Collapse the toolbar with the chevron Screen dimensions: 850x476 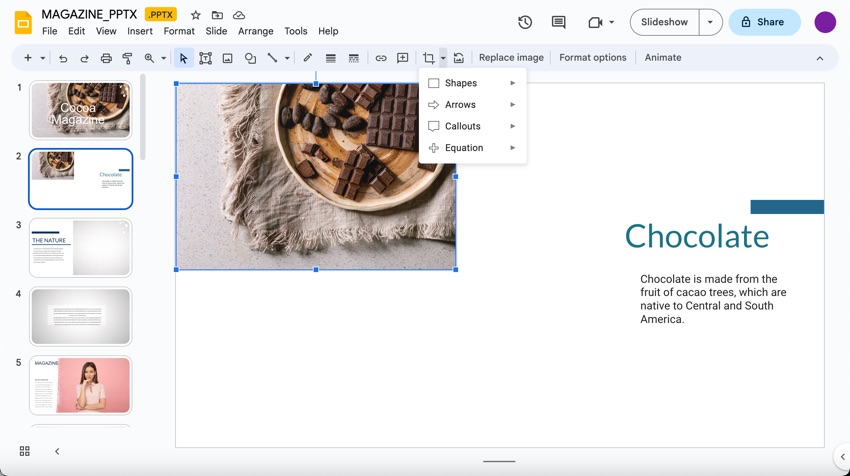click(820, 58)
